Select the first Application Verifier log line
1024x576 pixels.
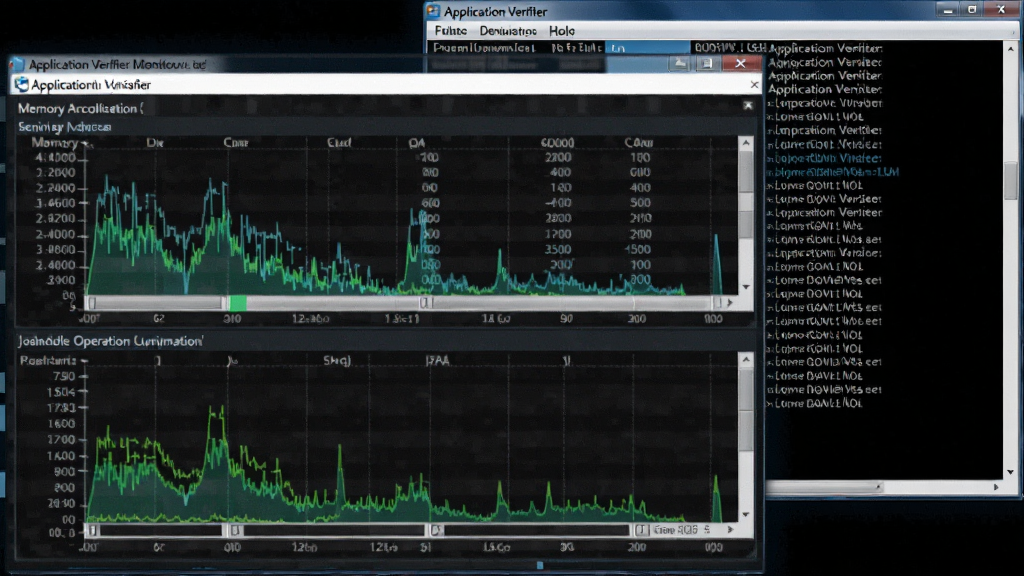click(825, 48)
